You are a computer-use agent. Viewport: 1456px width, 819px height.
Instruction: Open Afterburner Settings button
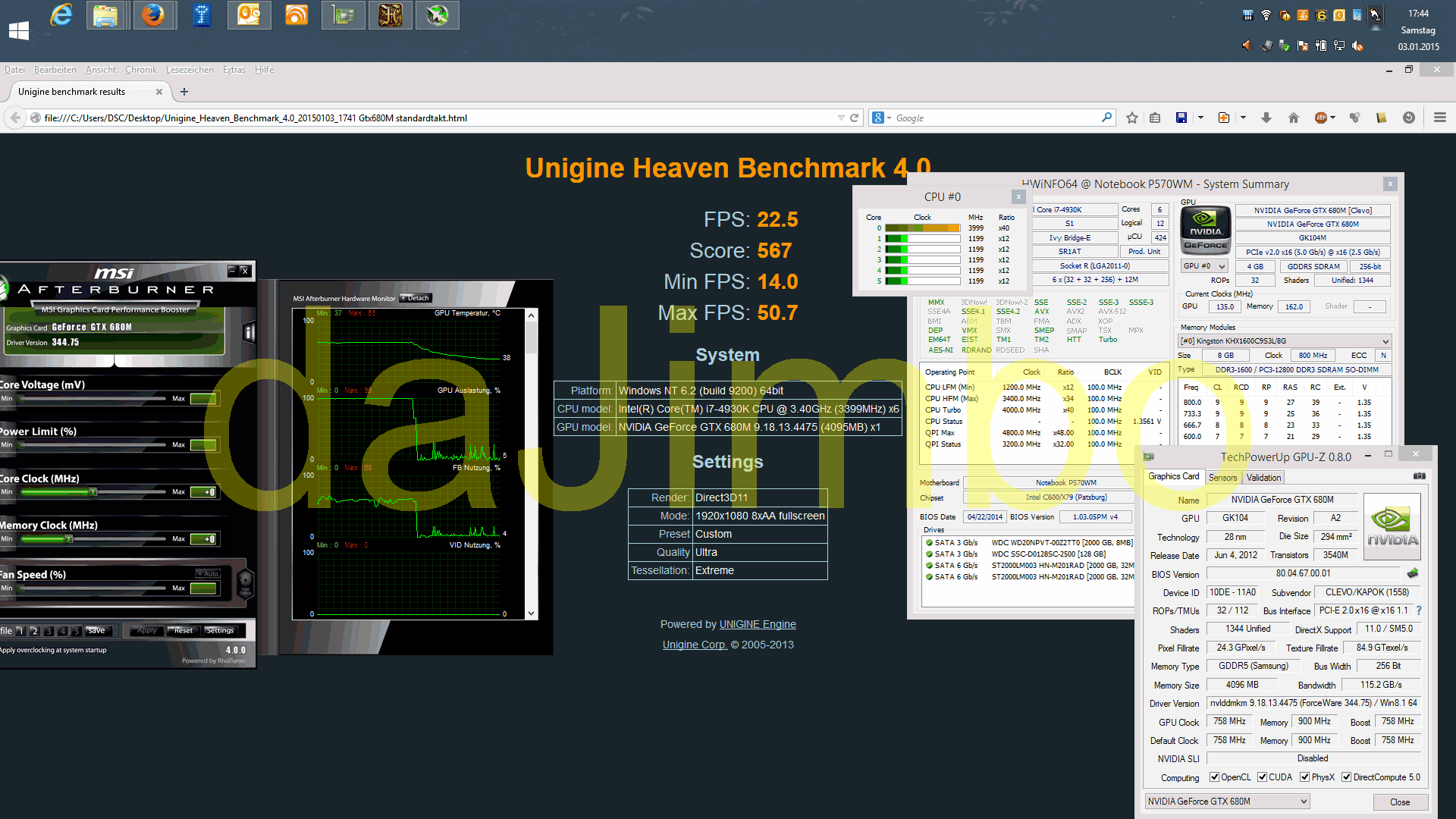220,631
